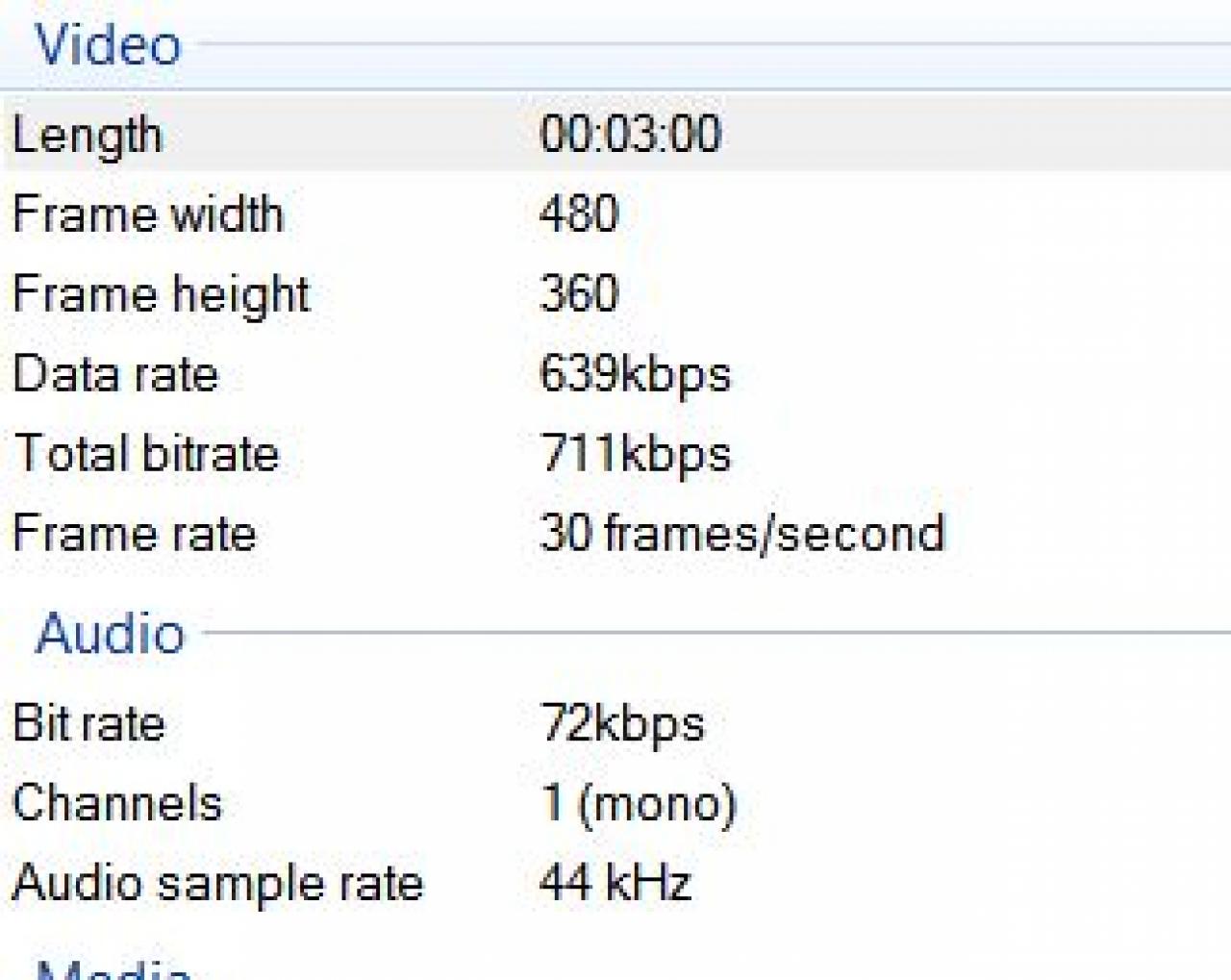The height and width of the screenshot is (980, 1231).
Task: Click the 44 kHz sample rate value
Action: (615, 883)
